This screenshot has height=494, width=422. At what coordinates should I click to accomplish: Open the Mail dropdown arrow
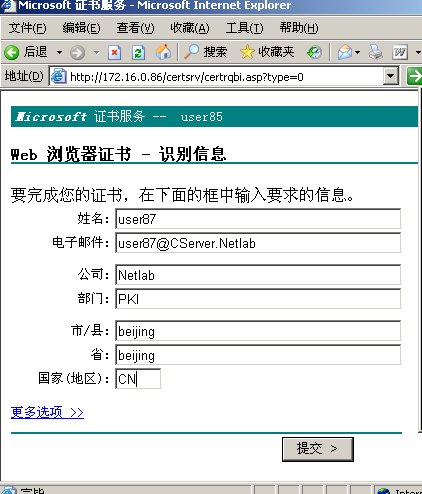click(x=358, y=52)
